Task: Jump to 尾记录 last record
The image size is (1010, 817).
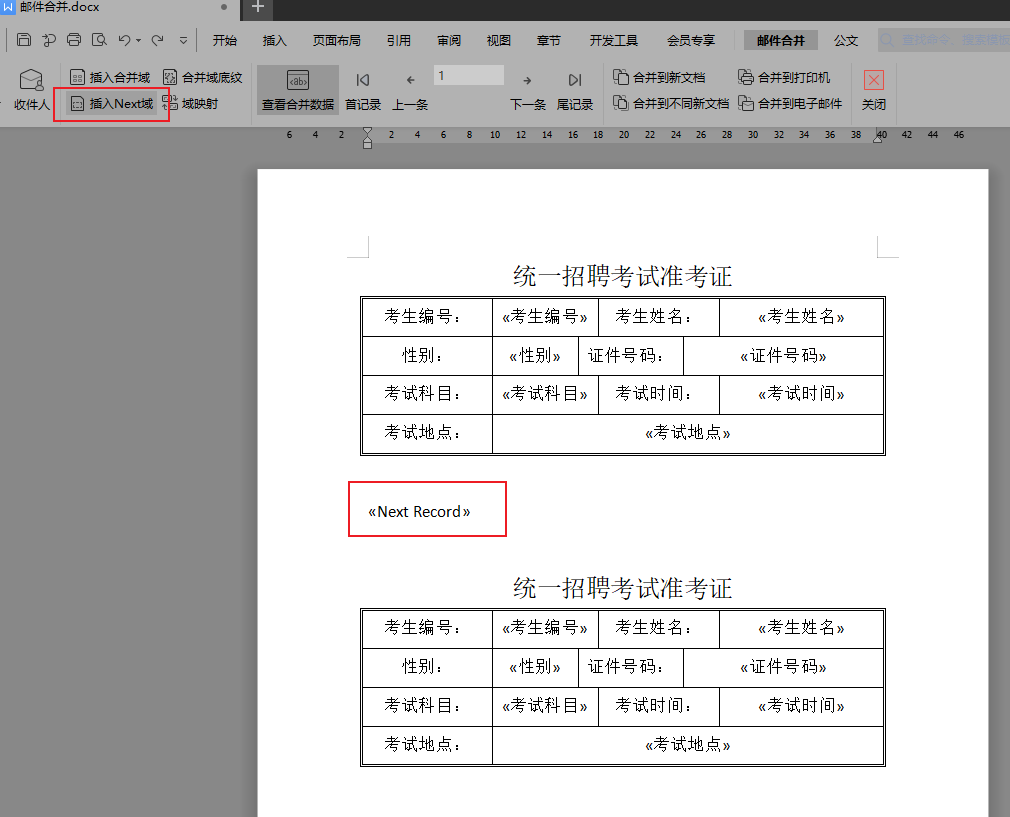Action: pyautogui.click(x=575, y=90)
